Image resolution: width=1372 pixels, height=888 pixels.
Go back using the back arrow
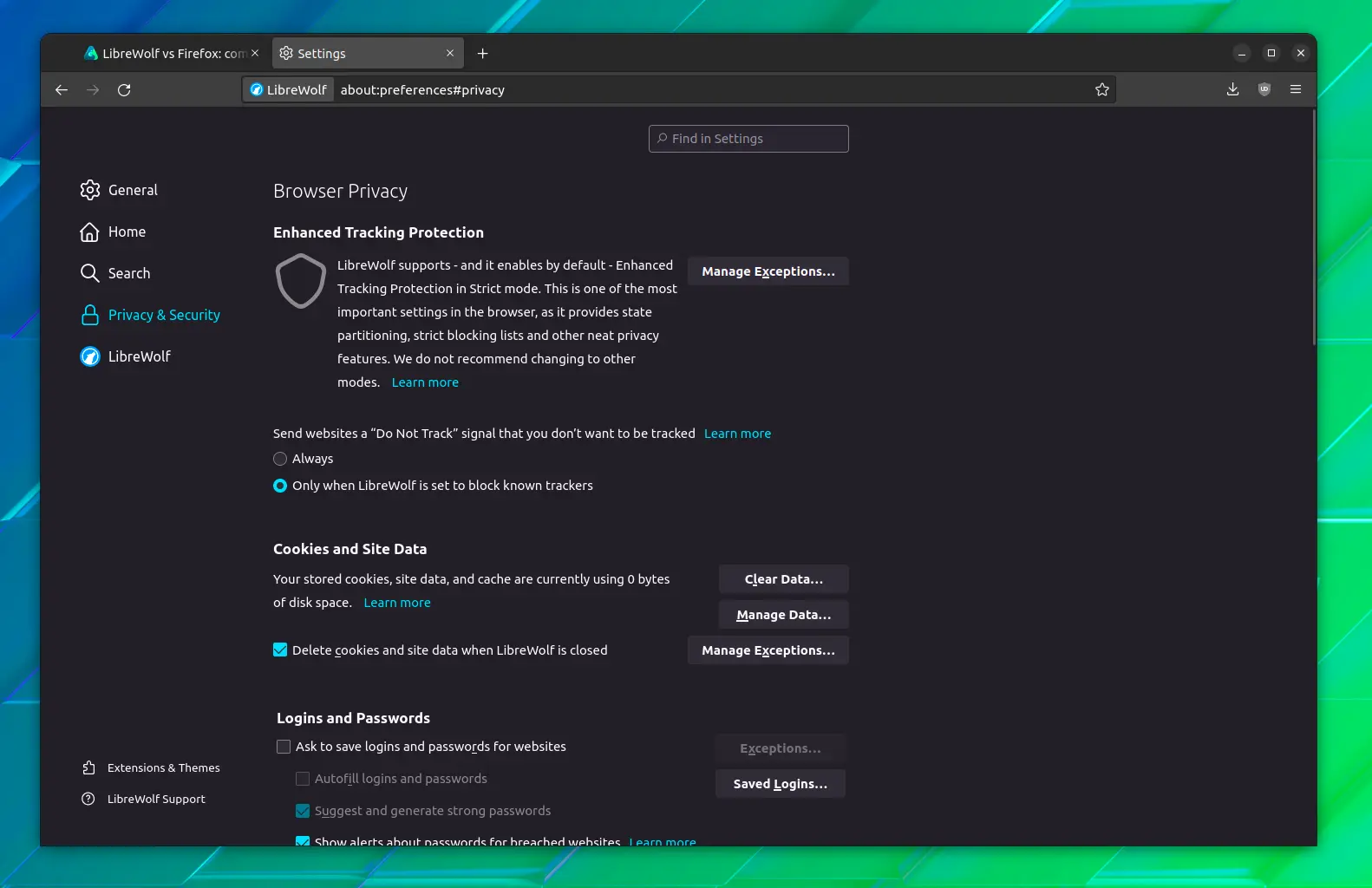[x=62, y=90]
